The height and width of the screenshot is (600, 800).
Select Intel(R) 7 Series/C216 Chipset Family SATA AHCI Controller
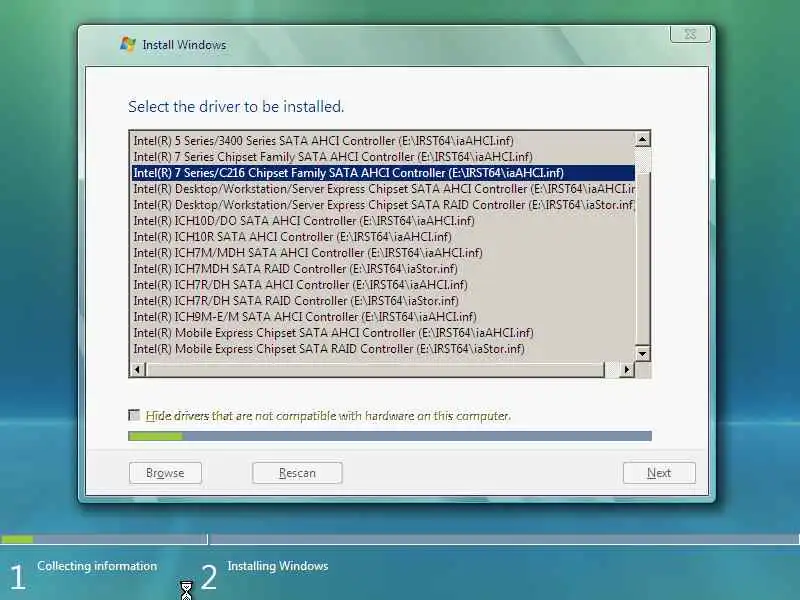[x=383, y=173]
